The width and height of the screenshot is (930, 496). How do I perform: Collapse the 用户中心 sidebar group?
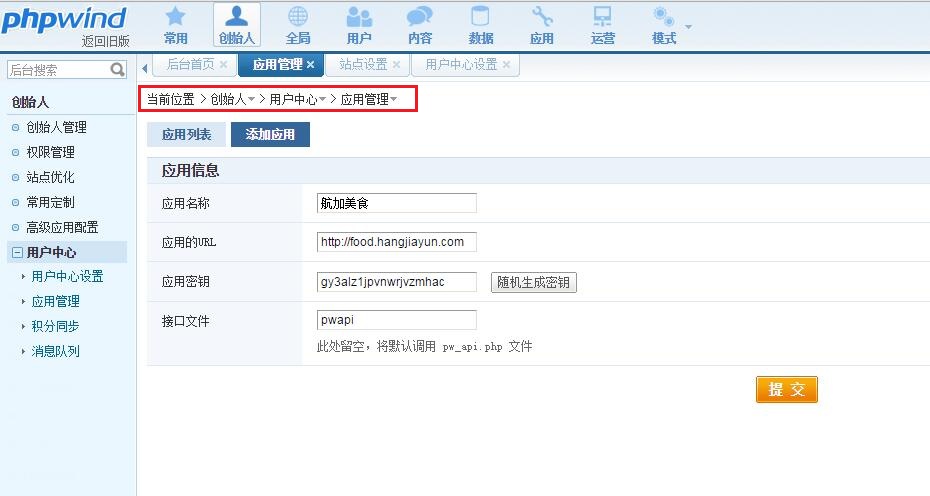(x=17, y=253)
